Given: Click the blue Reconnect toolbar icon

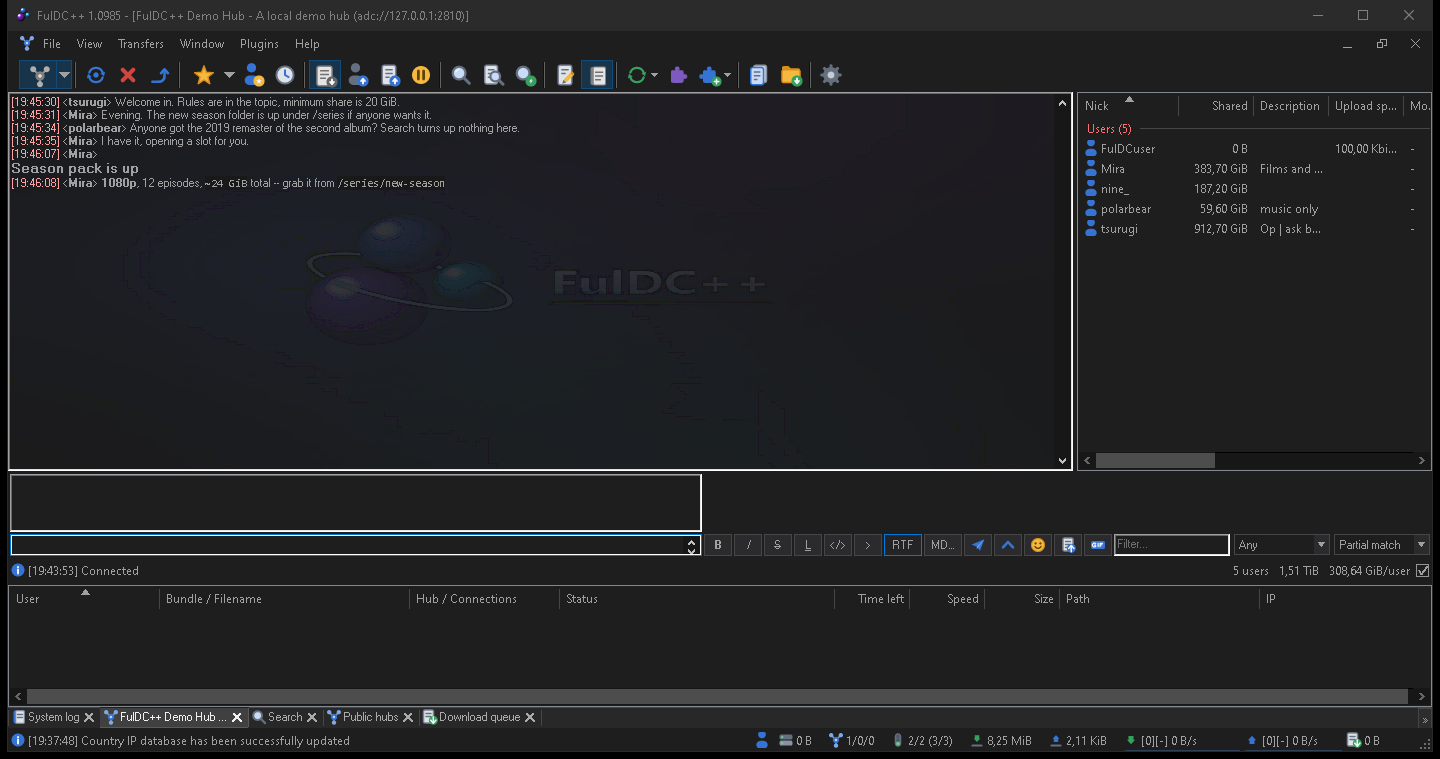Looking at the screenshot, I should click(x=96, y=75).
